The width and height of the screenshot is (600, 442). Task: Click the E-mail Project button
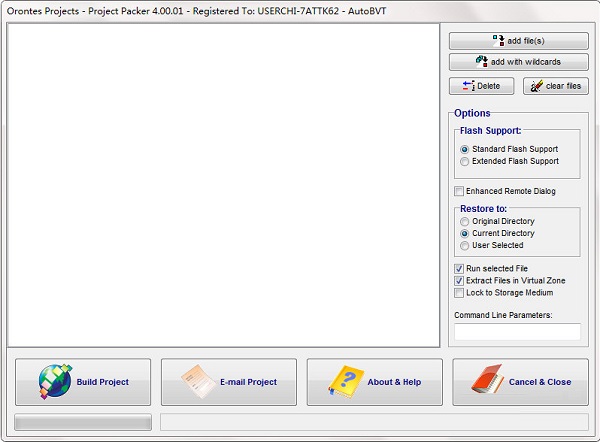click(229, 382)
